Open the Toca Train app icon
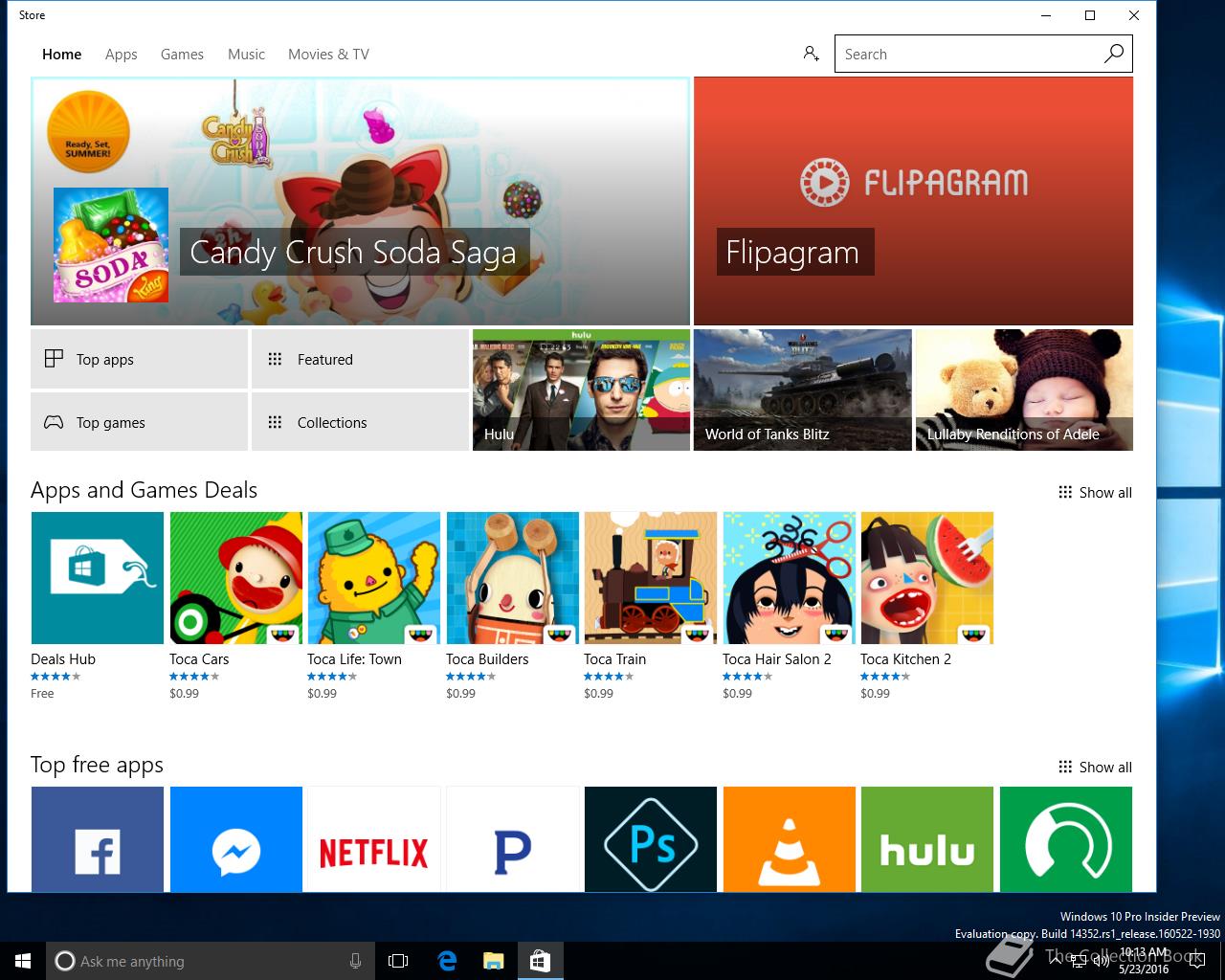 coord(651,578)
